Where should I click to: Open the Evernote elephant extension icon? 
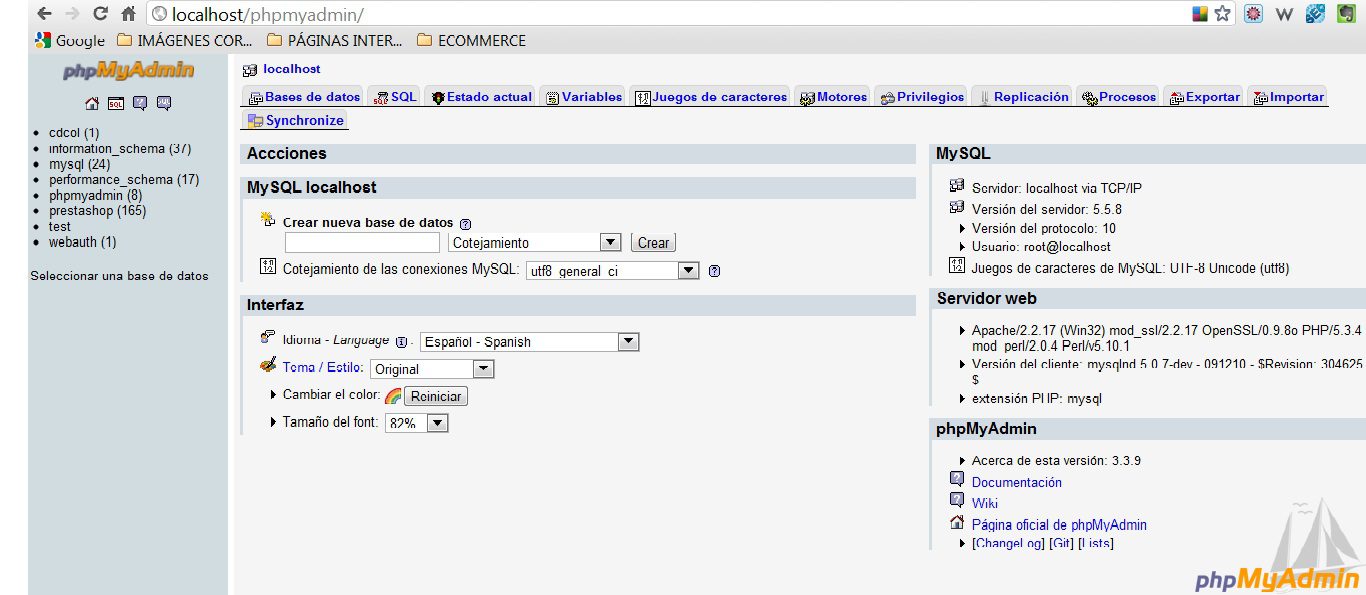pyautogui.click(x=1347, y=14)
